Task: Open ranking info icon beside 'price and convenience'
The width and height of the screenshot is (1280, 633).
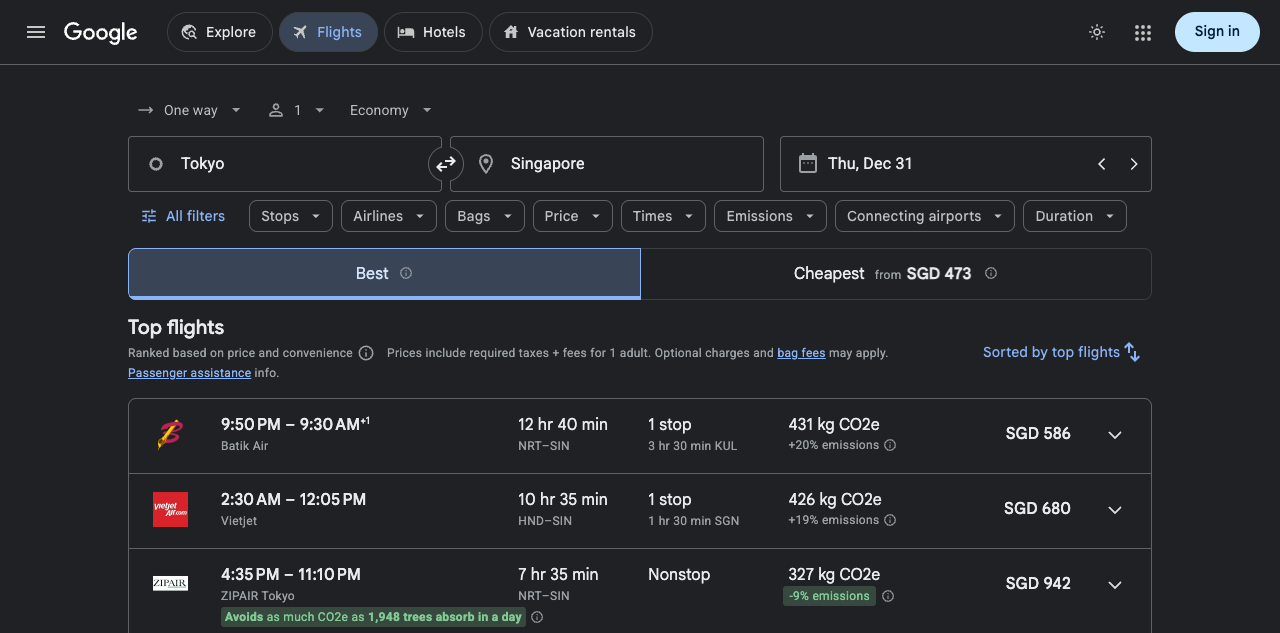Action: pos(366,353)
